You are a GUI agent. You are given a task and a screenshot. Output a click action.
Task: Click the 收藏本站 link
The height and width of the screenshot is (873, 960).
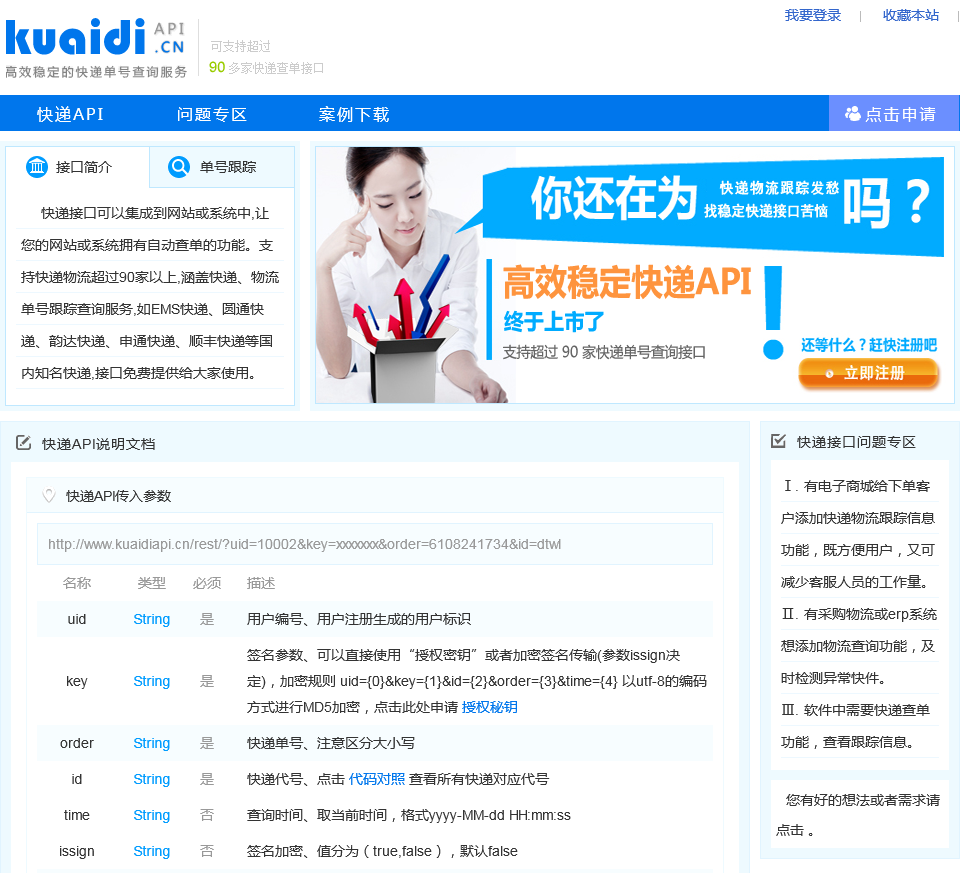pyautogui.click(x=910, y=15)
